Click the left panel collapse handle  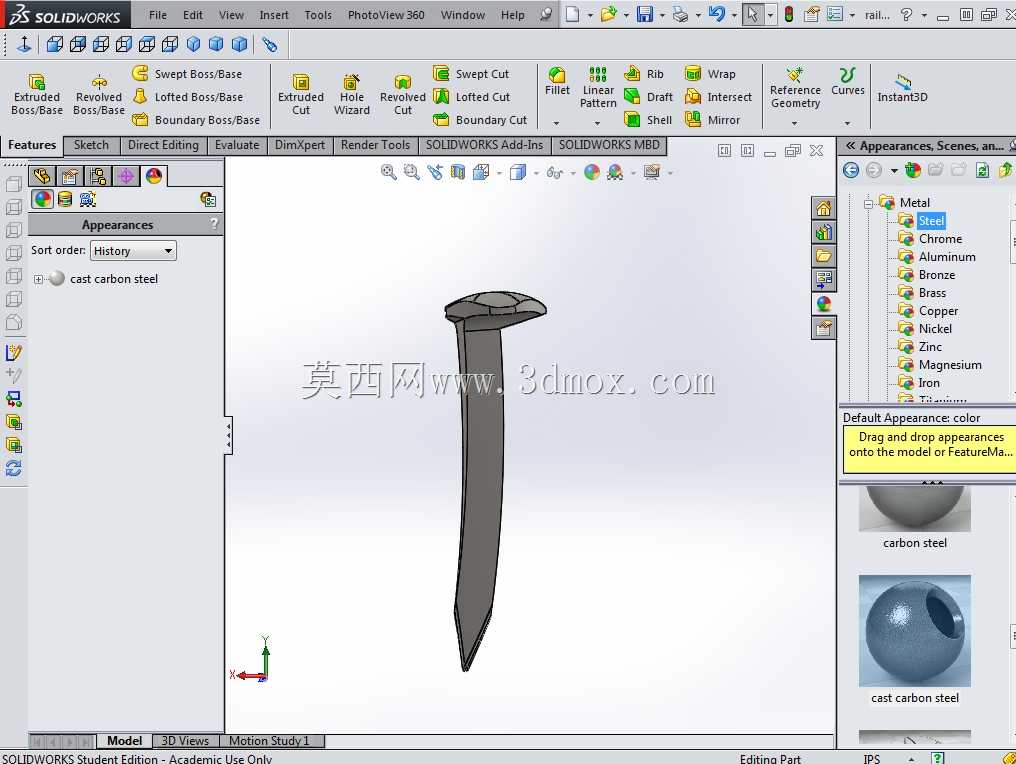point(229,435)
